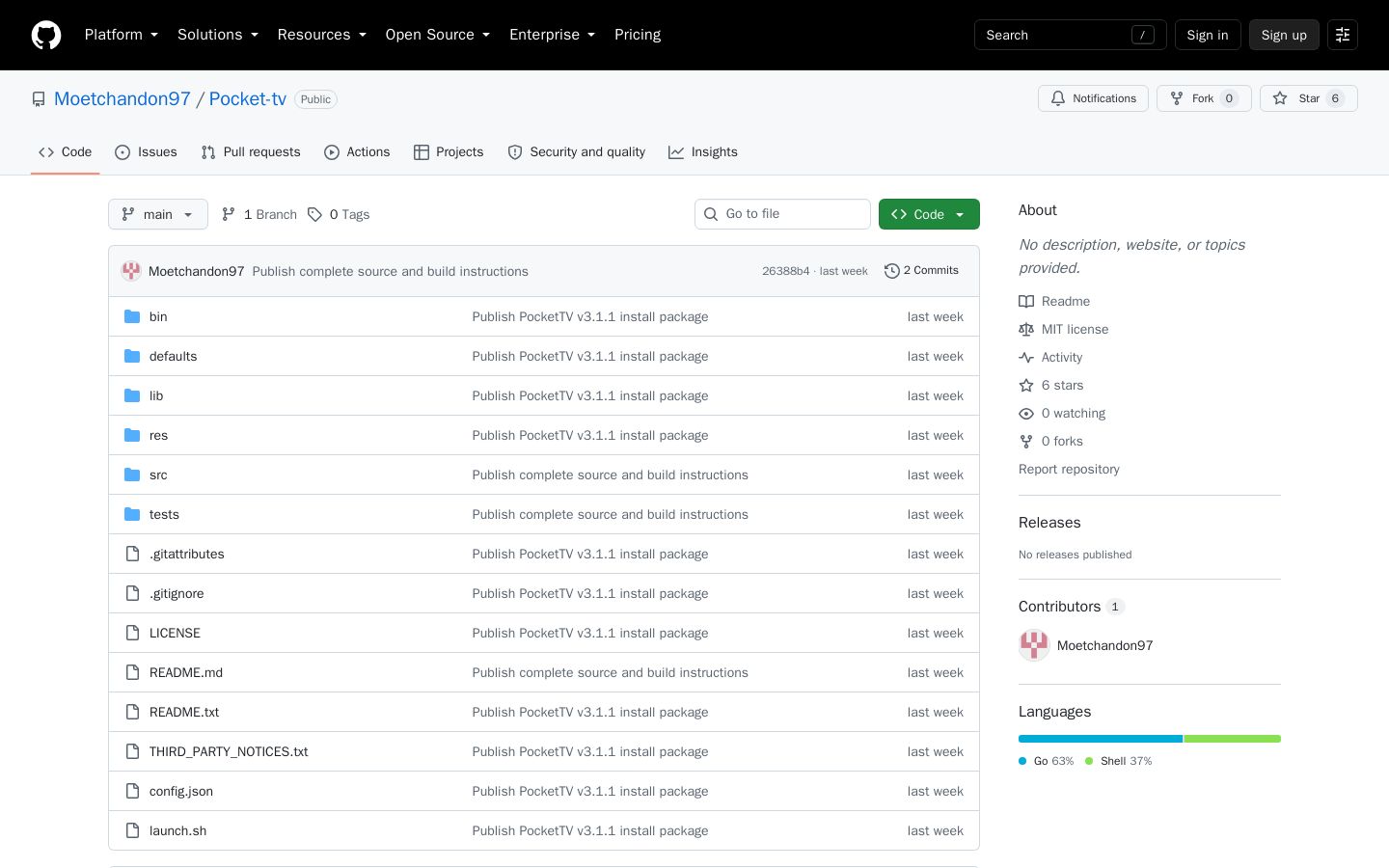This screenshot has width=1389, height=868.
Task: Click the book icon beside Readme
Action: [1026, 302]
